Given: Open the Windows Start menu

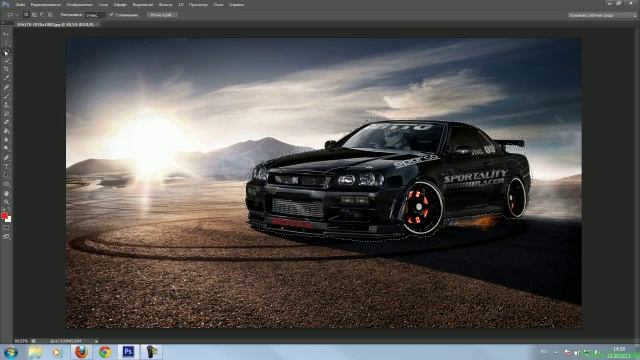Looking at the screenshot, I should pos(11,352).
